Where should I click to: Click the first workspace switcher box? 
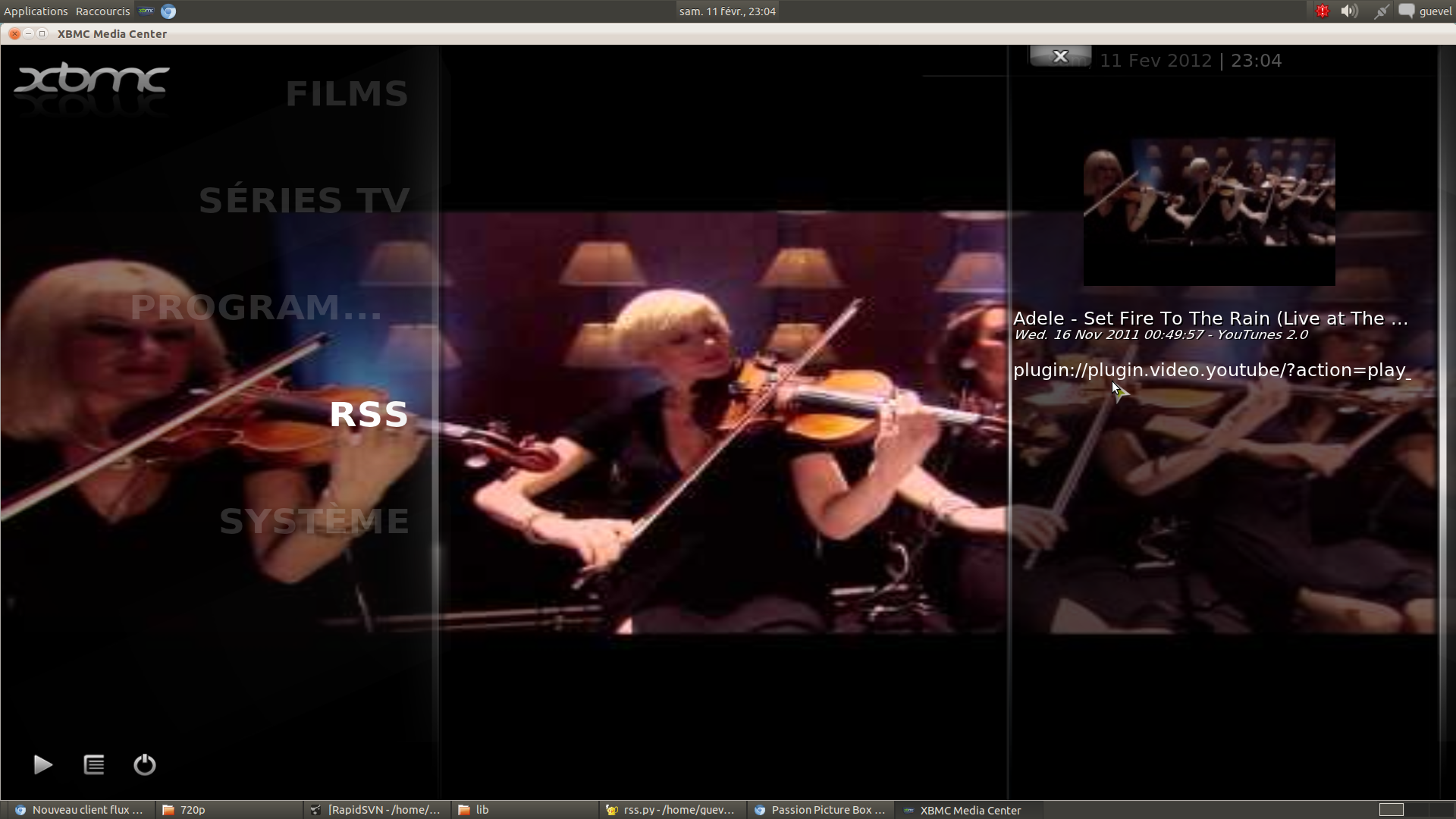(1391, 810)
